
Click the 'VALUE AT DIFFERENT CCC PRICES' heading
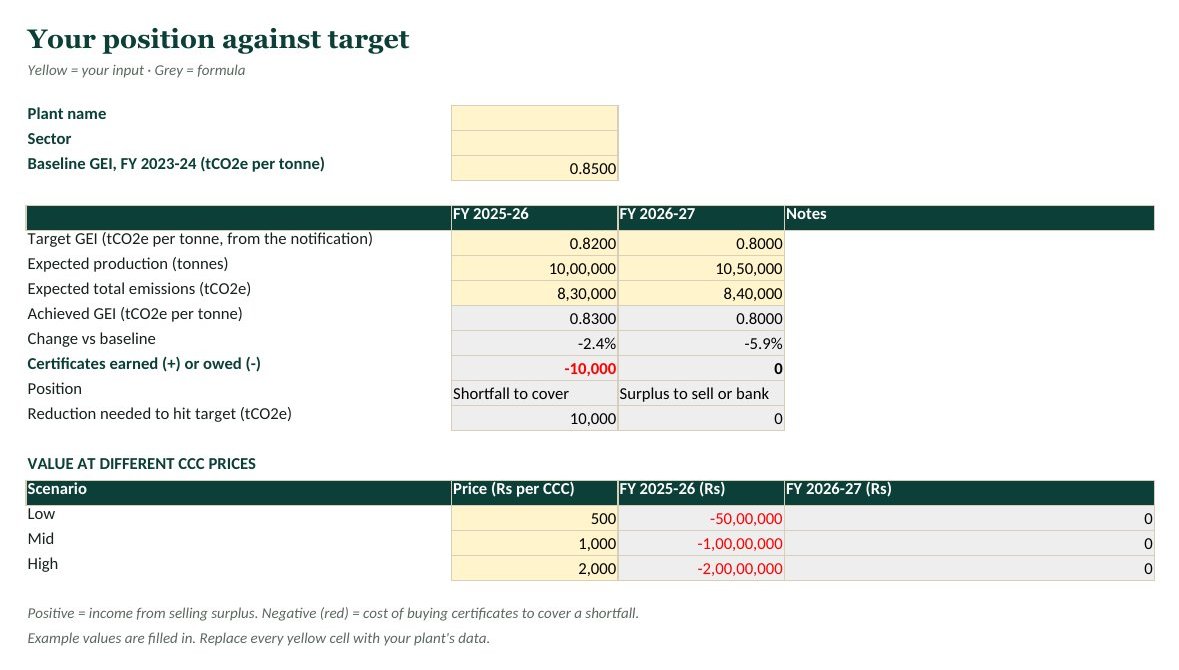click(x=141, y=464)
